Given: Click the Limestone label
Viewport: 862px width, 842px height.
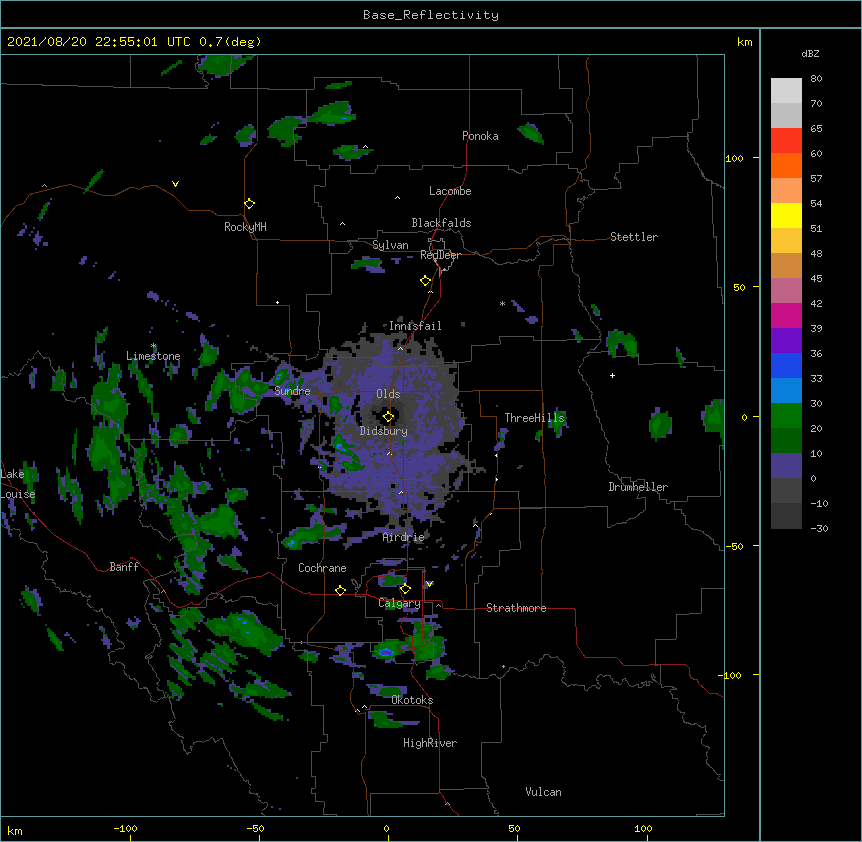Looking at the screenshot, I should pos(153,356).
